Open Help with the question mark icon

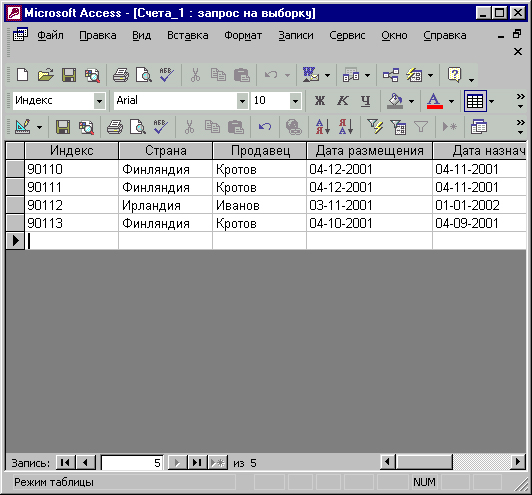[x=455, y=75]
